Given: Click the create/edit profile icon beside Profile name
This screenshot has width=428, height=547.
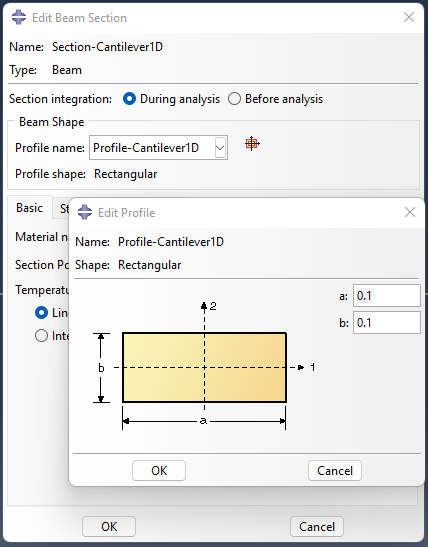Looking at the screenshot, I should (x=252, y=144).
